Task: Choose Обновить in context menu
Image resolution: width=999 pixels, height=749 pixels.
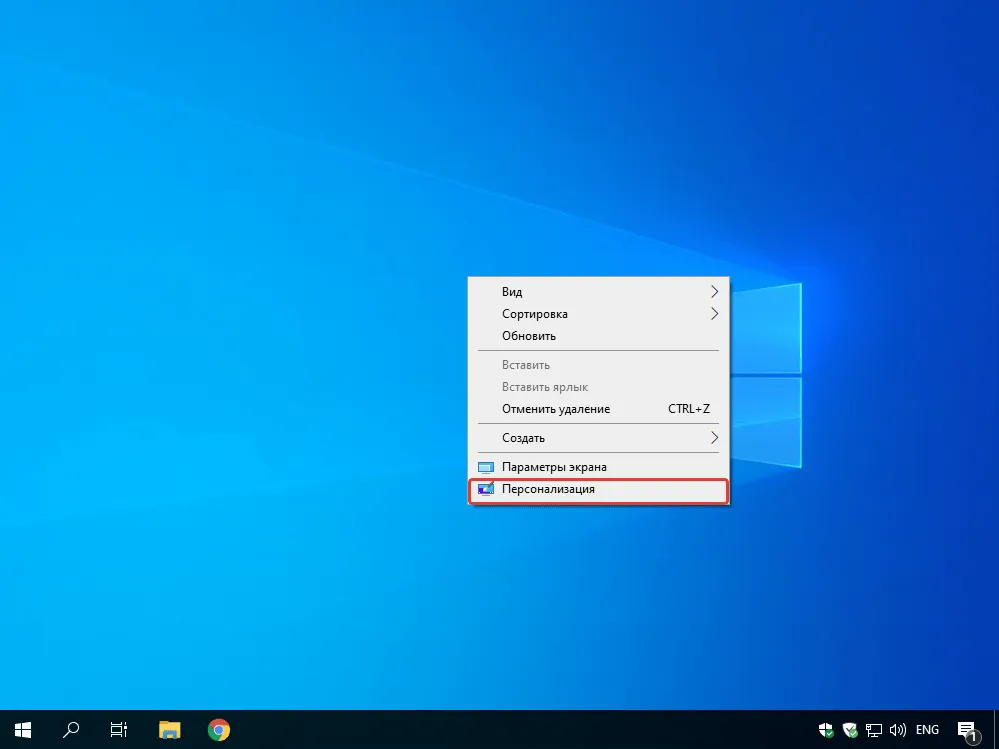Action: [x=598, y=336]
